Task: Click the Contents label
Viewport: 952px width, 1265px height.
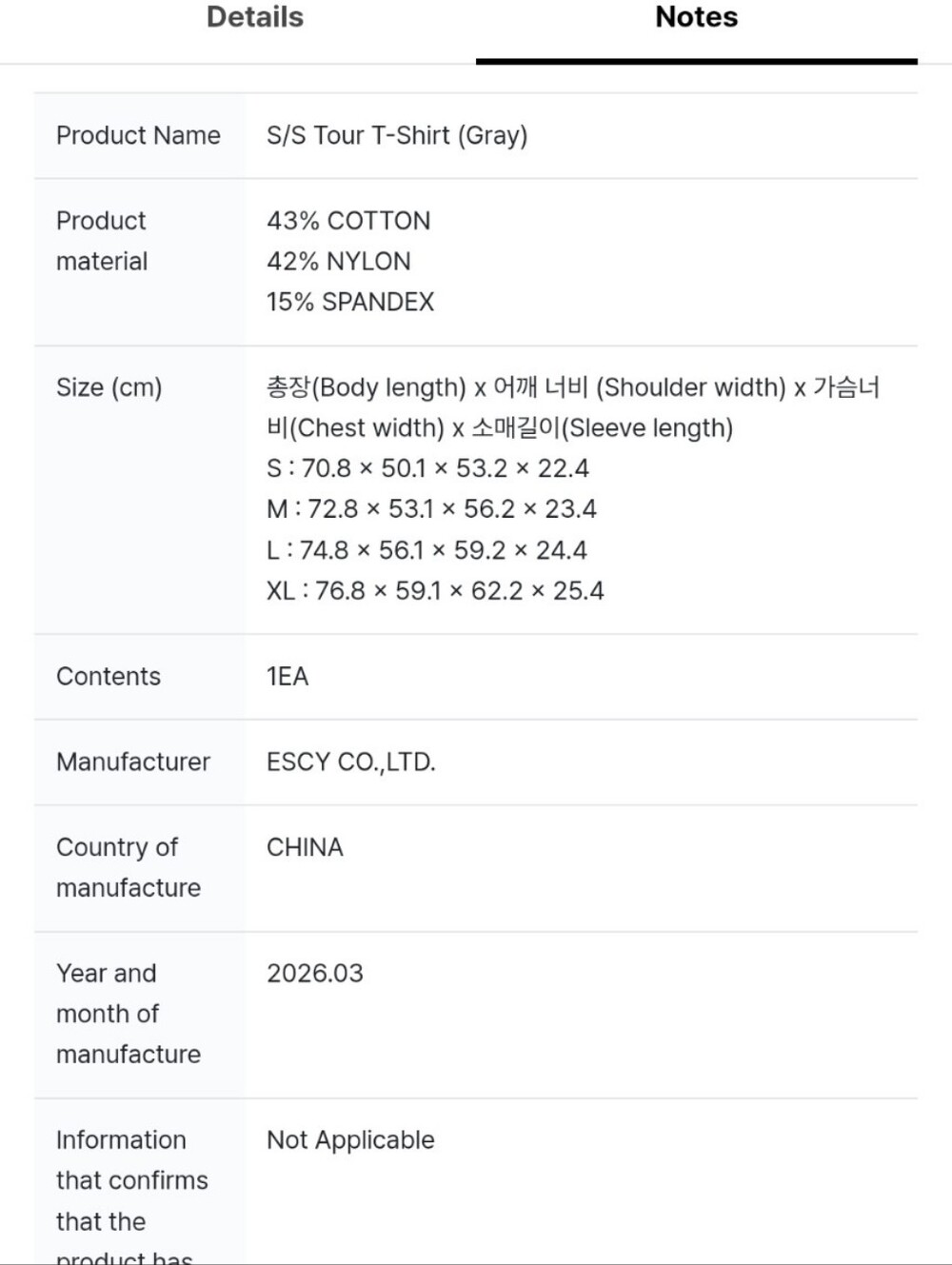Action: pyautogui.click(x=109, y=677)
